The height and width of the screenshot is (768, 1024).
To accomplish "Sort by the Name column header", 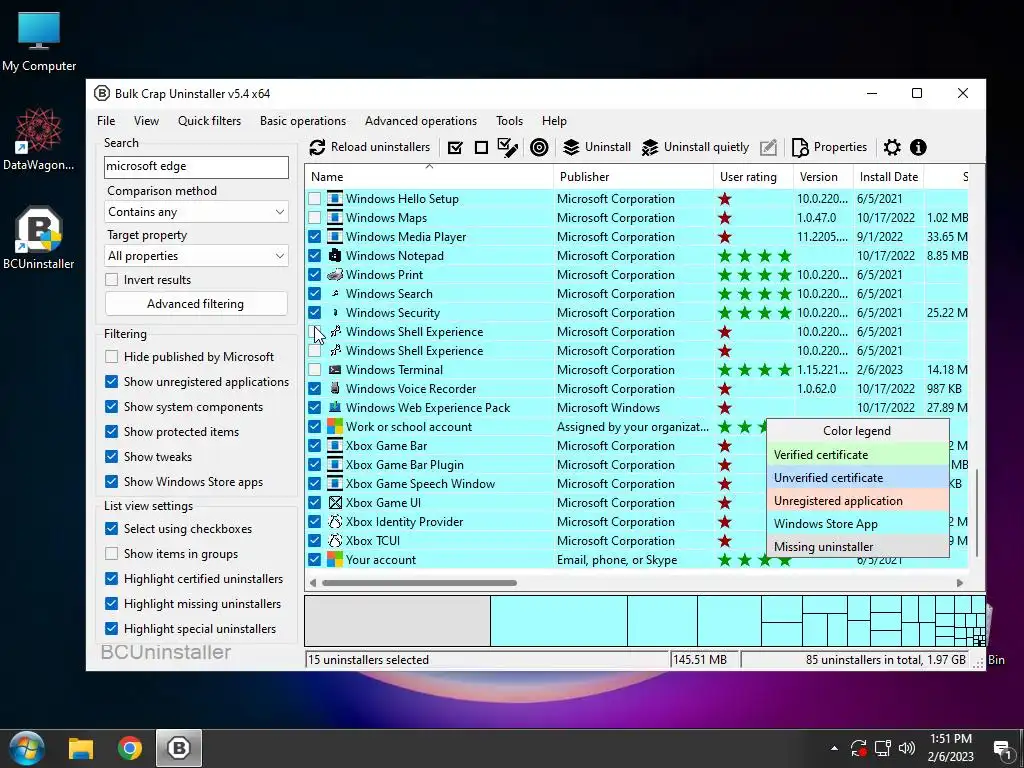I will (x=429, y=176).
